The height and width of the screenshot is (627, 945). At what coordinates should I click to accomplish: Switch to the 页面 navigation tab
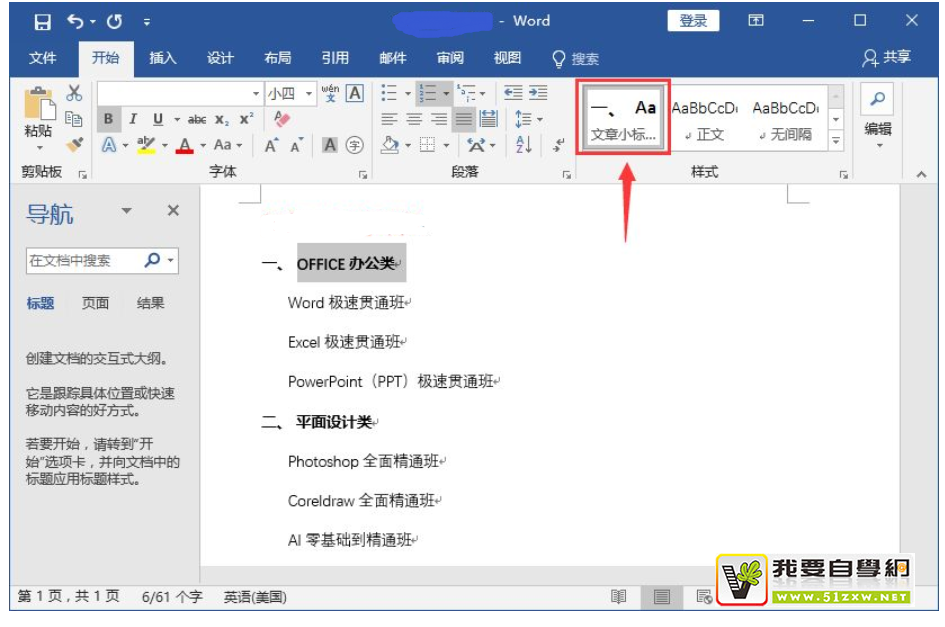point(96,303)
